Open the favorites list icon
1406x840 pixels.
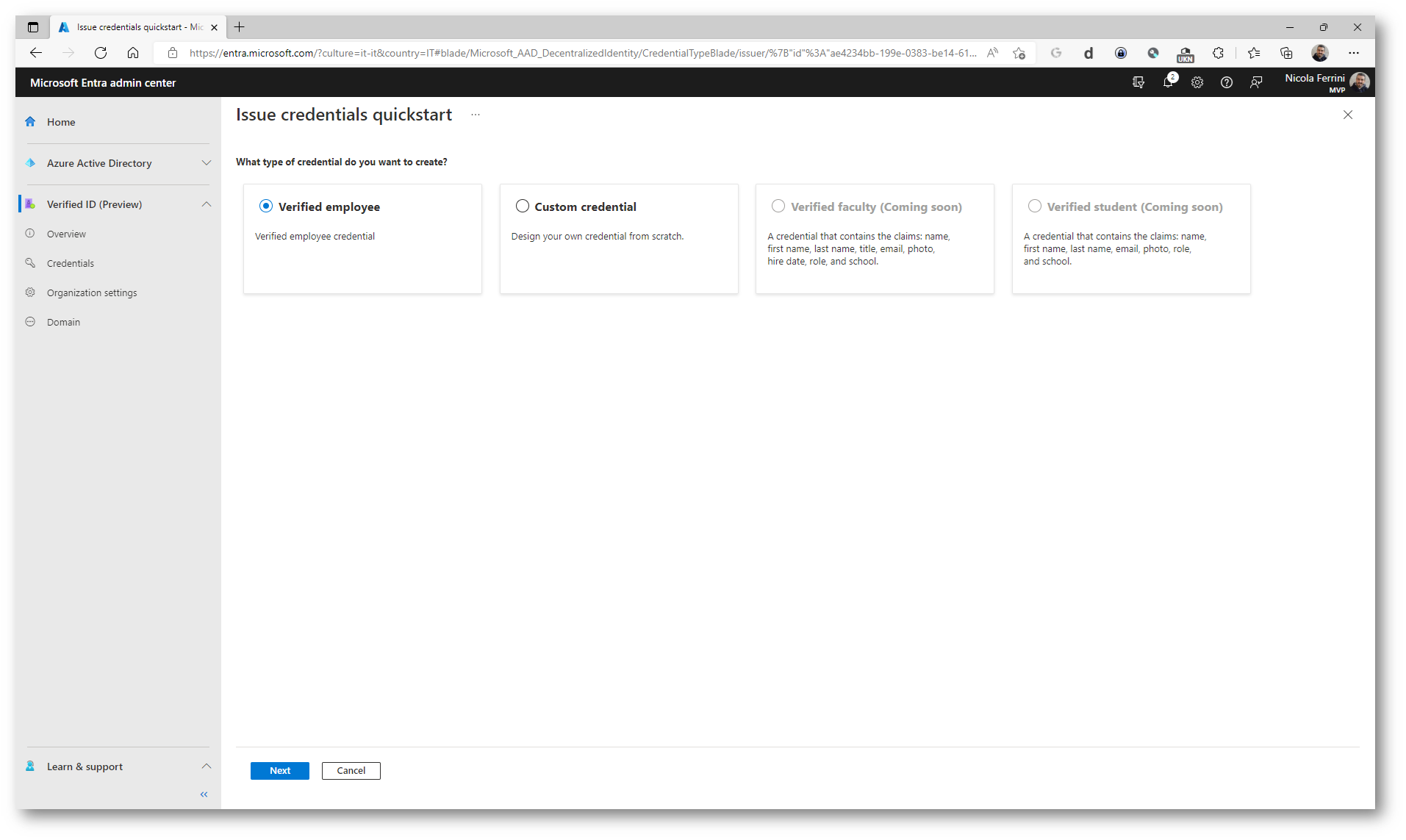[1254, 53]
